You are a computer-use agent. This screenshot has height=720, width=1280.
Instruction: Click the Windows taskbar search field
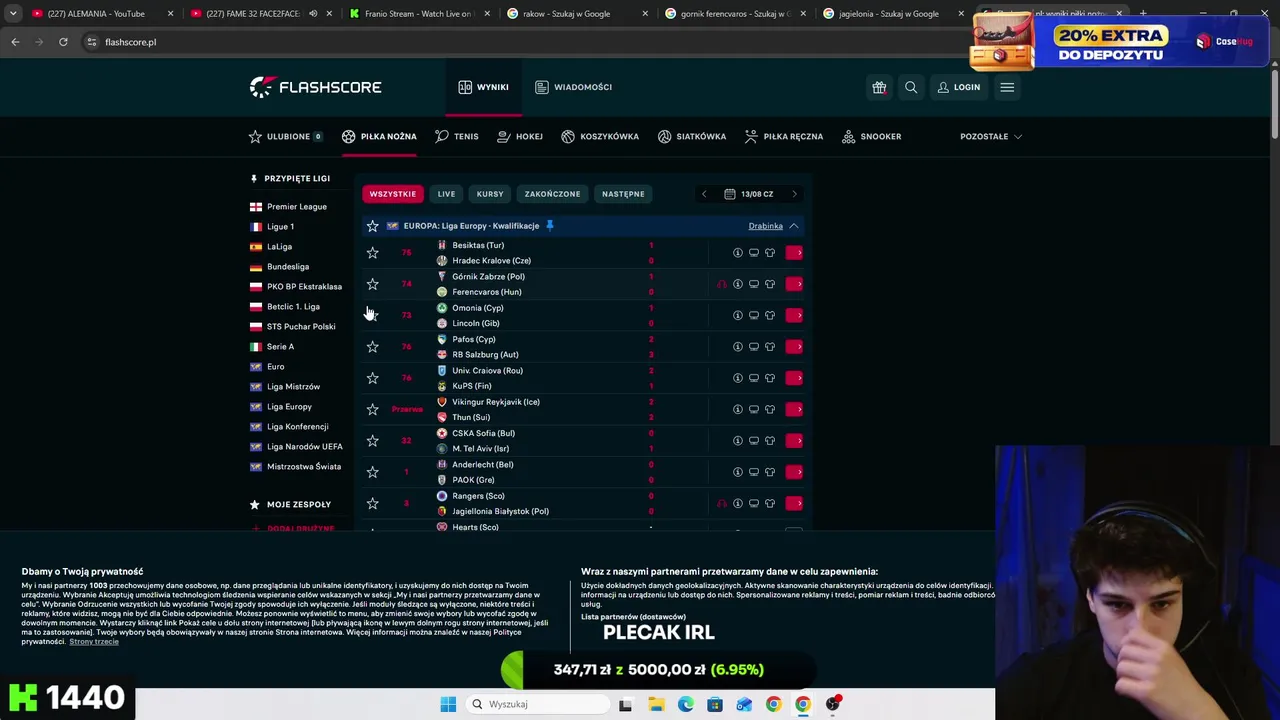click(x=538, y=704)
